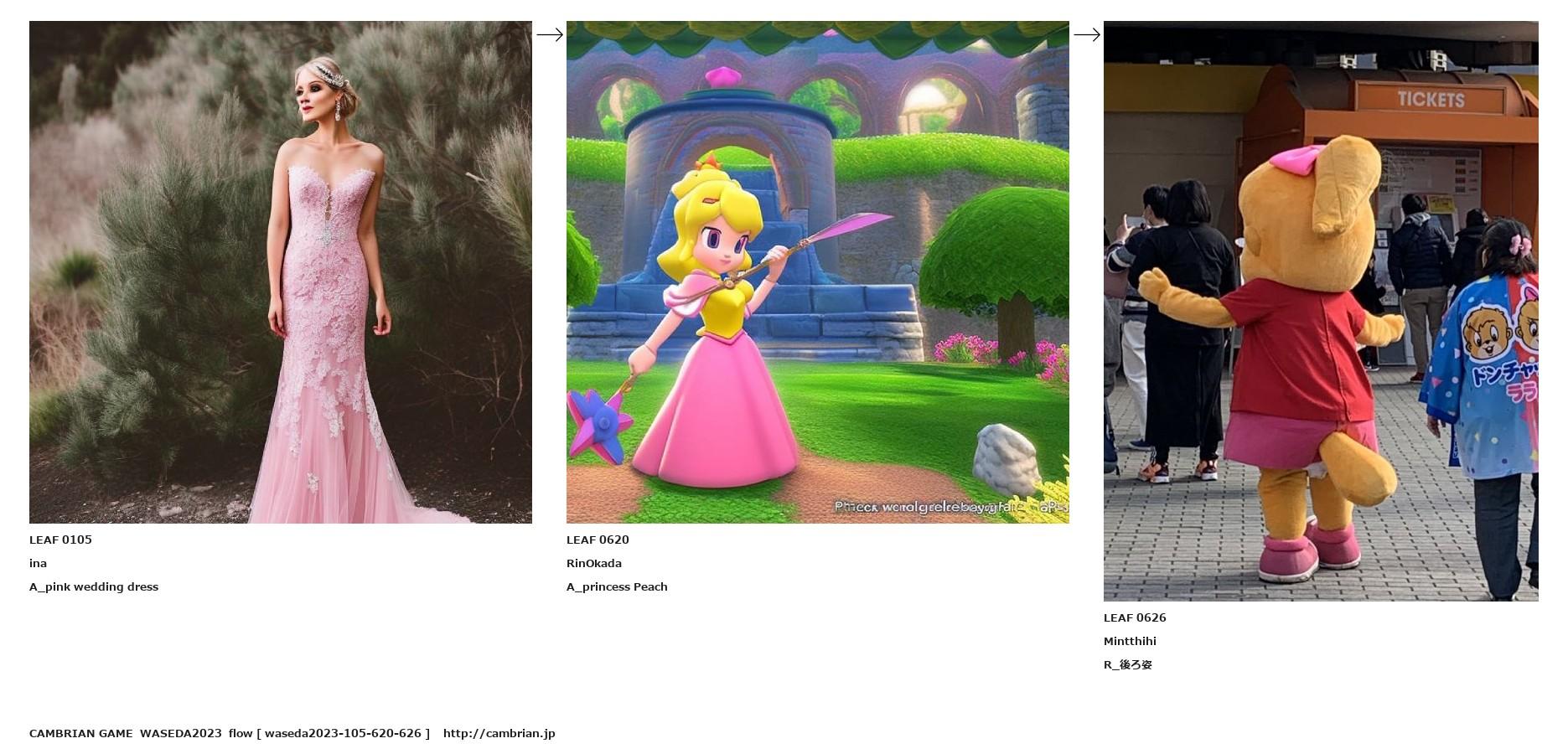Click the LEAF 0620 label
Screen dimensions: 1568x754
[x=598, y=540]
